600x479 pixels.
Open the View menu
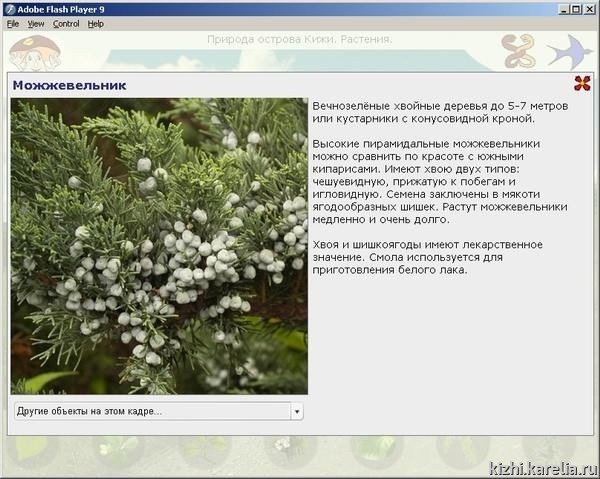[36, 23]
